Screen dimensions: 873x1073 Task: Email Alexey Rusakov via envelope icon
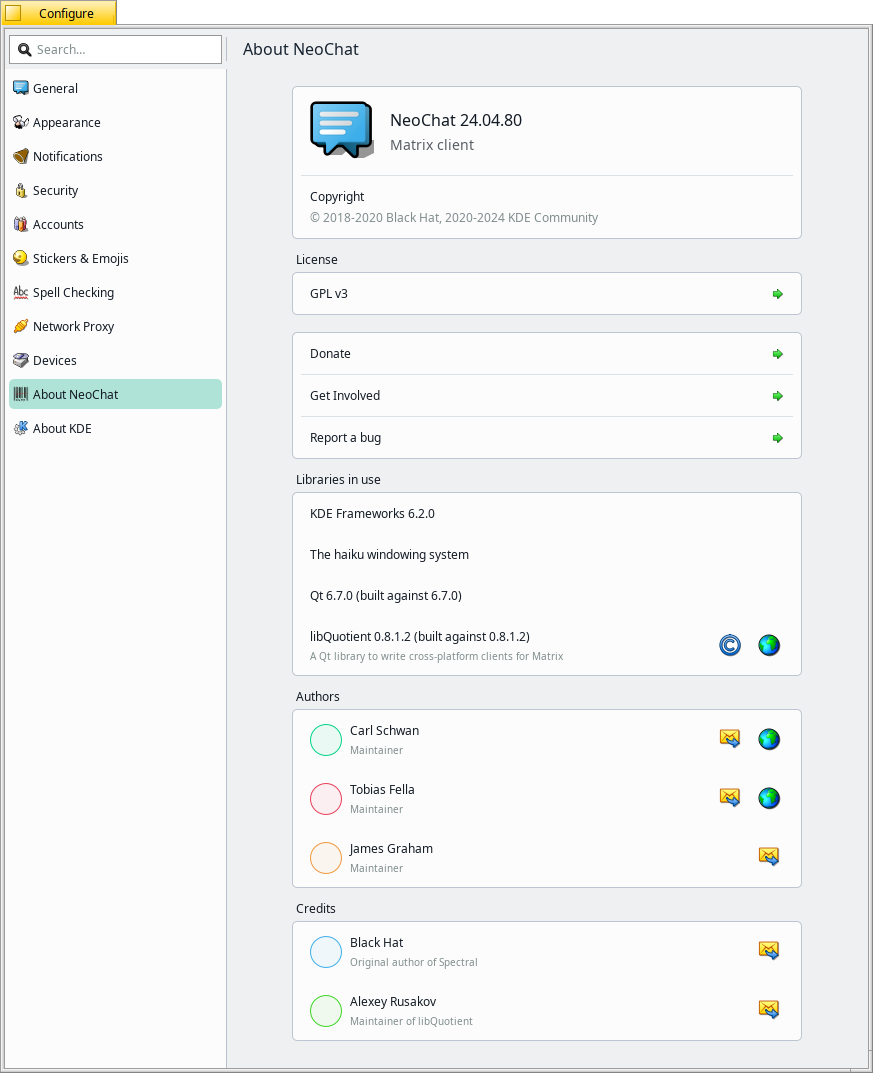(x=768, y=1010)
